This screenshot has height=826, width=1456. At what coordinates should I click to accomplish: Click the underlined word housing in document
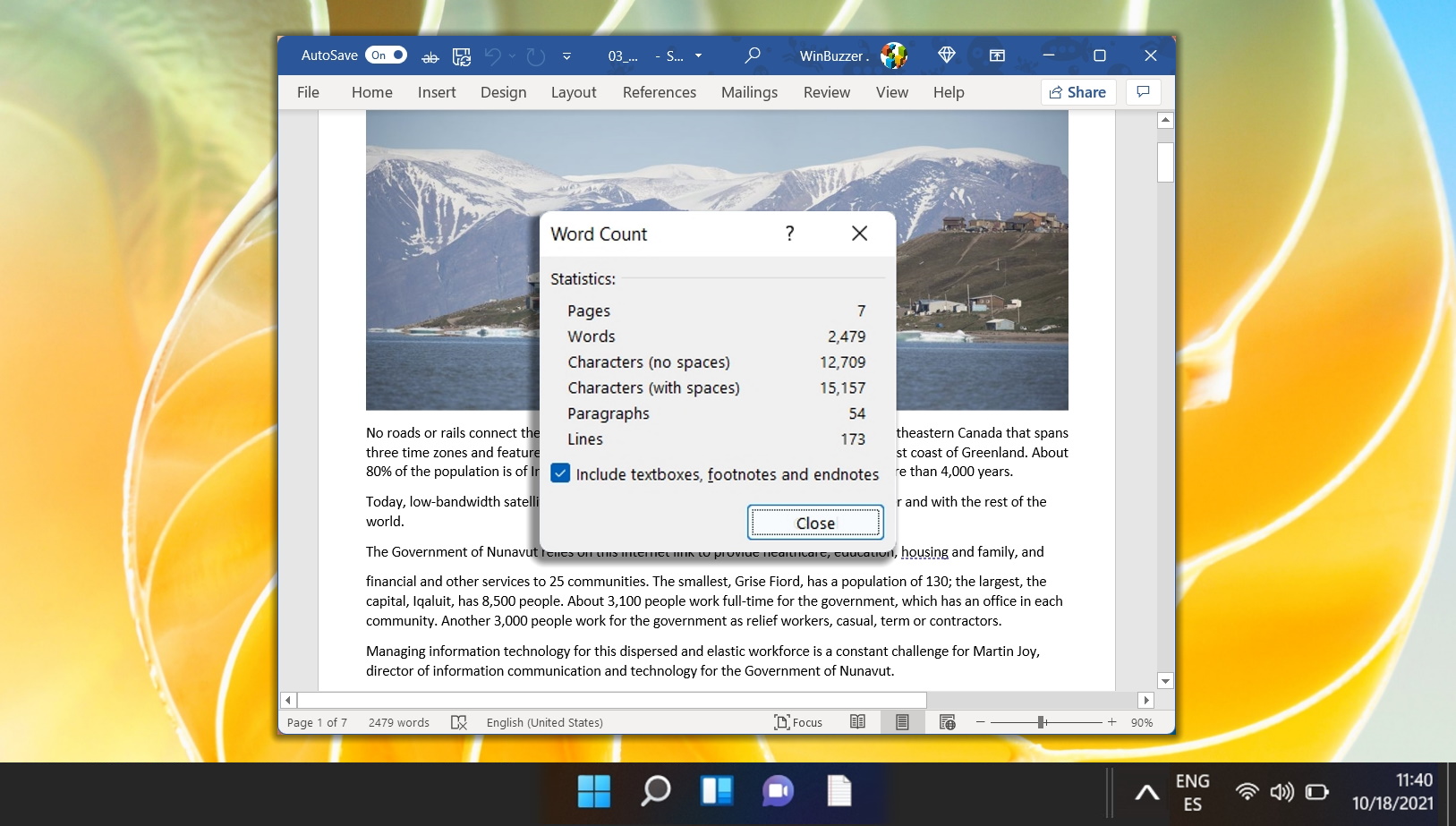(924, 552)
